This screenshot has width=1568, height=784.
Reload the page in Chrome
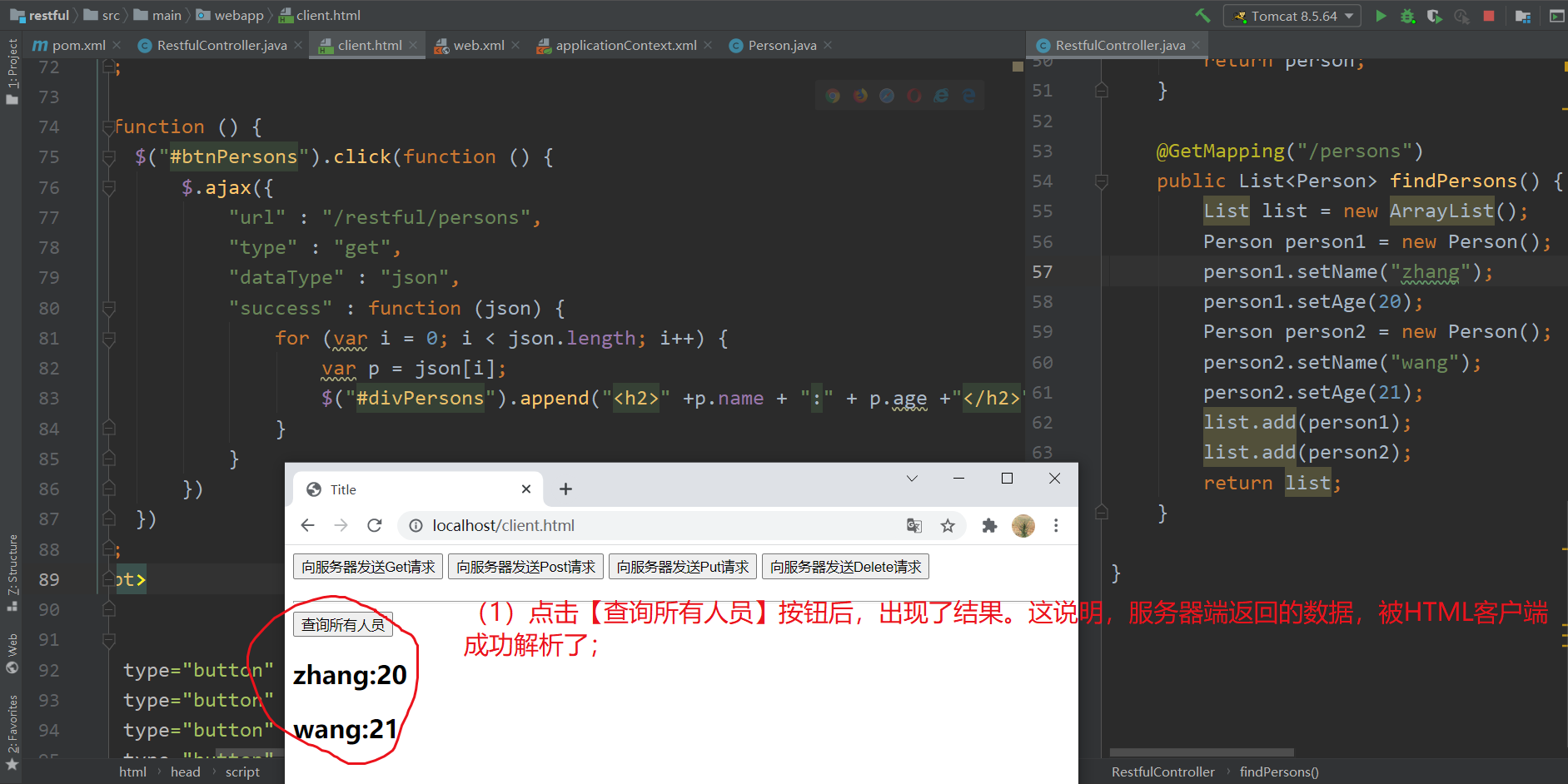[375, 525]
